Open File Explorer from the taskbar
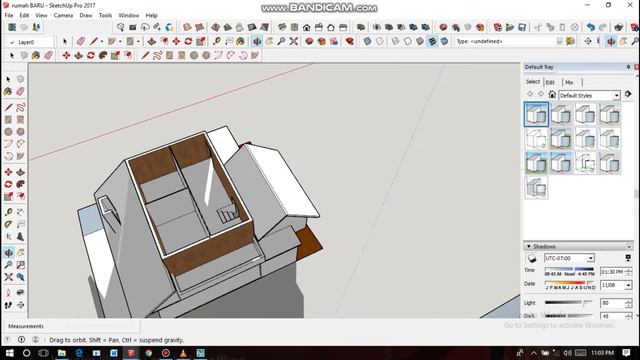Screen dimensions: 640x360 point(62,353)
